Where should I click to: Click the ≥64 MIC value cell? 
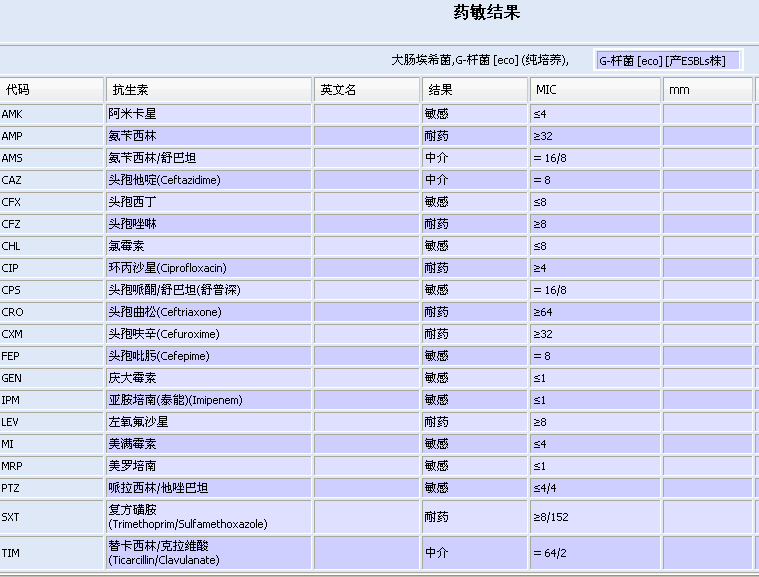[x=594, y=312]
